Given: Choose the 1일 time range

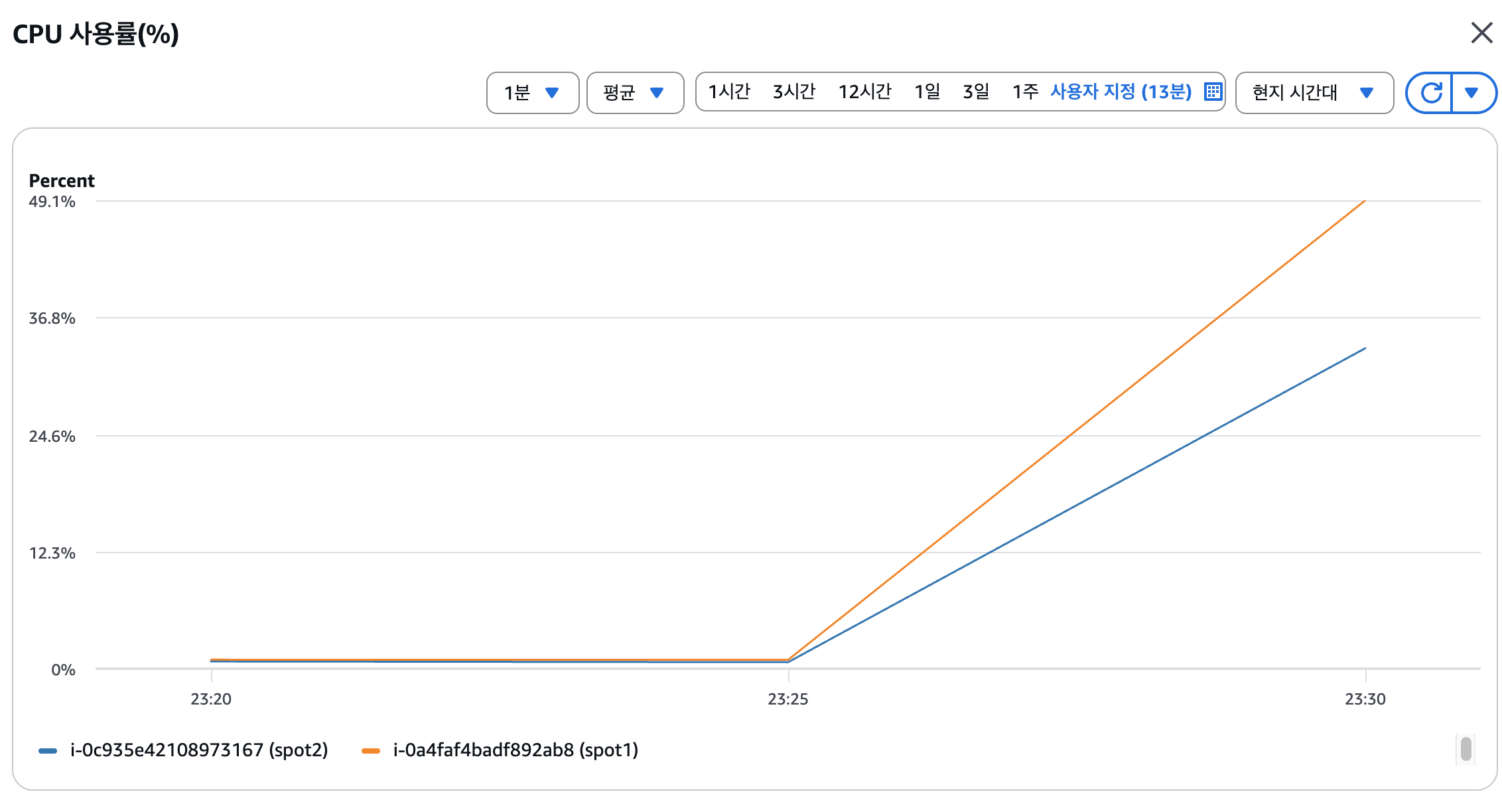Looking at the screenshot, I should tap(927, 92).
